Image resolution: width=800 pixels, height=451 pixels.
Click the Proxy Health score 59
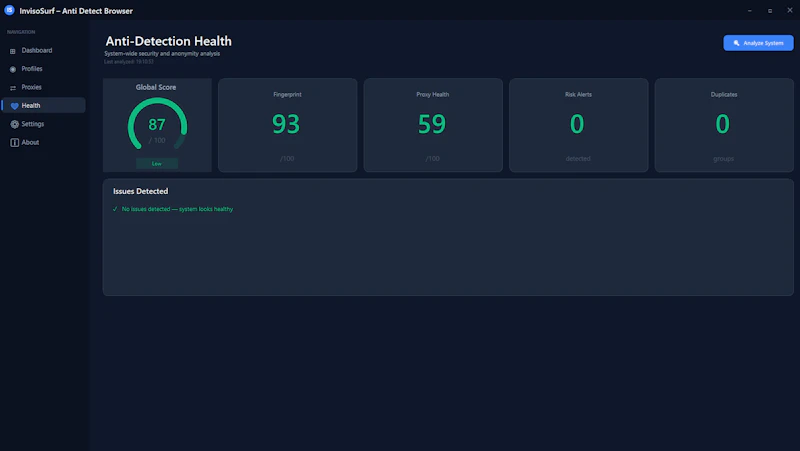(432, 124)
